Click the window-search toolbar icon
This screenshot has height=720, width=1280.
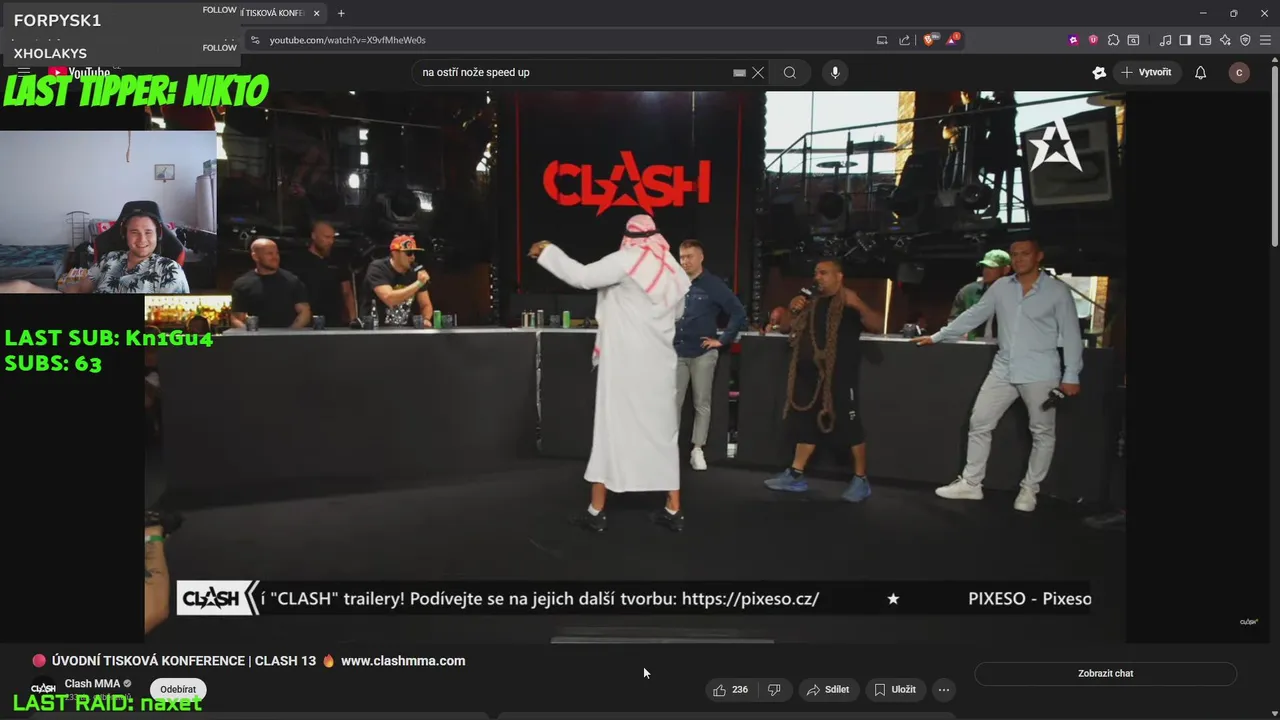click(1133, 40)
